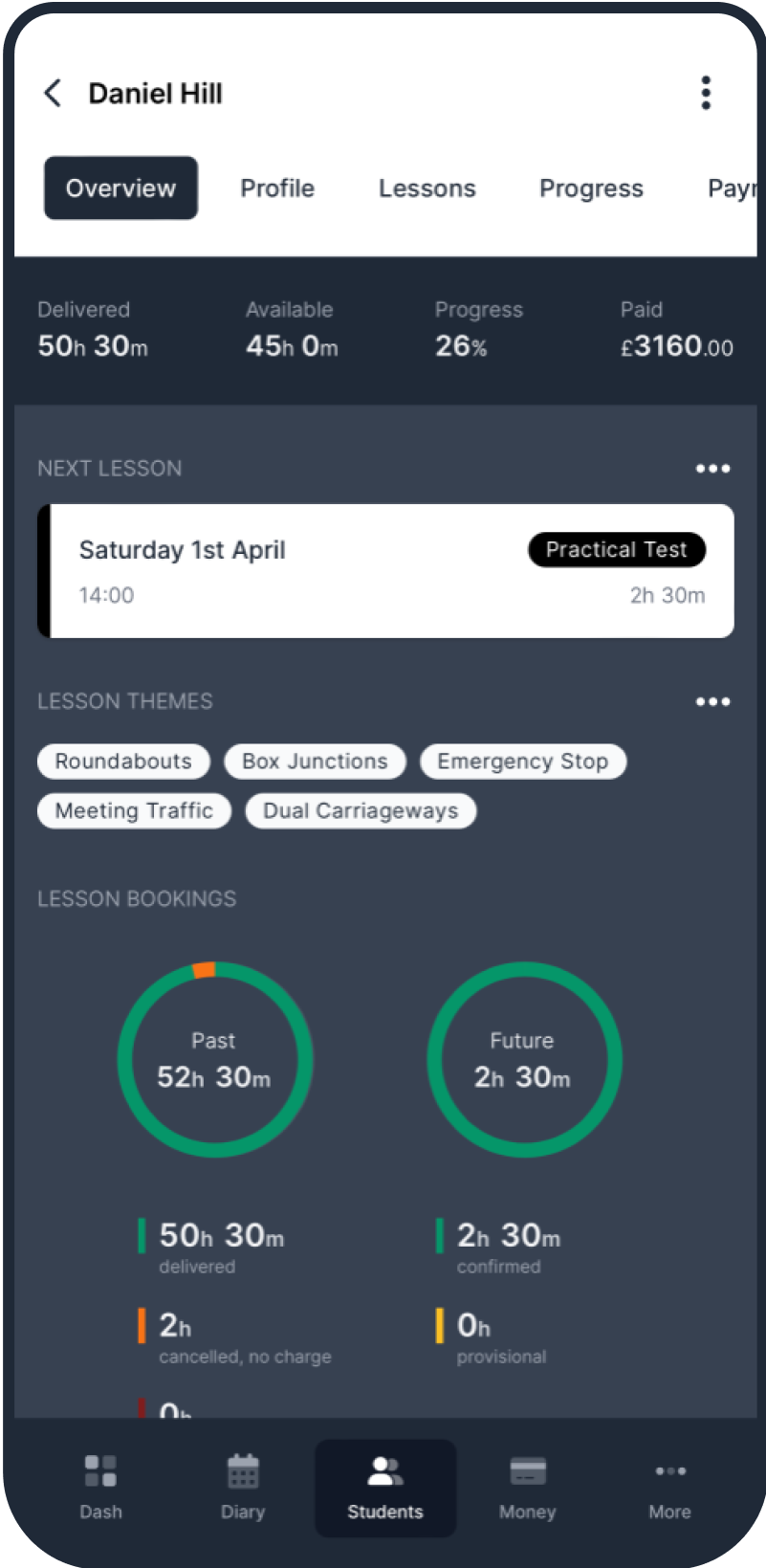Select the Roundabouts theme chip
The height and width of the screenshot is (1568, 766).
click(x=123, y=762)
